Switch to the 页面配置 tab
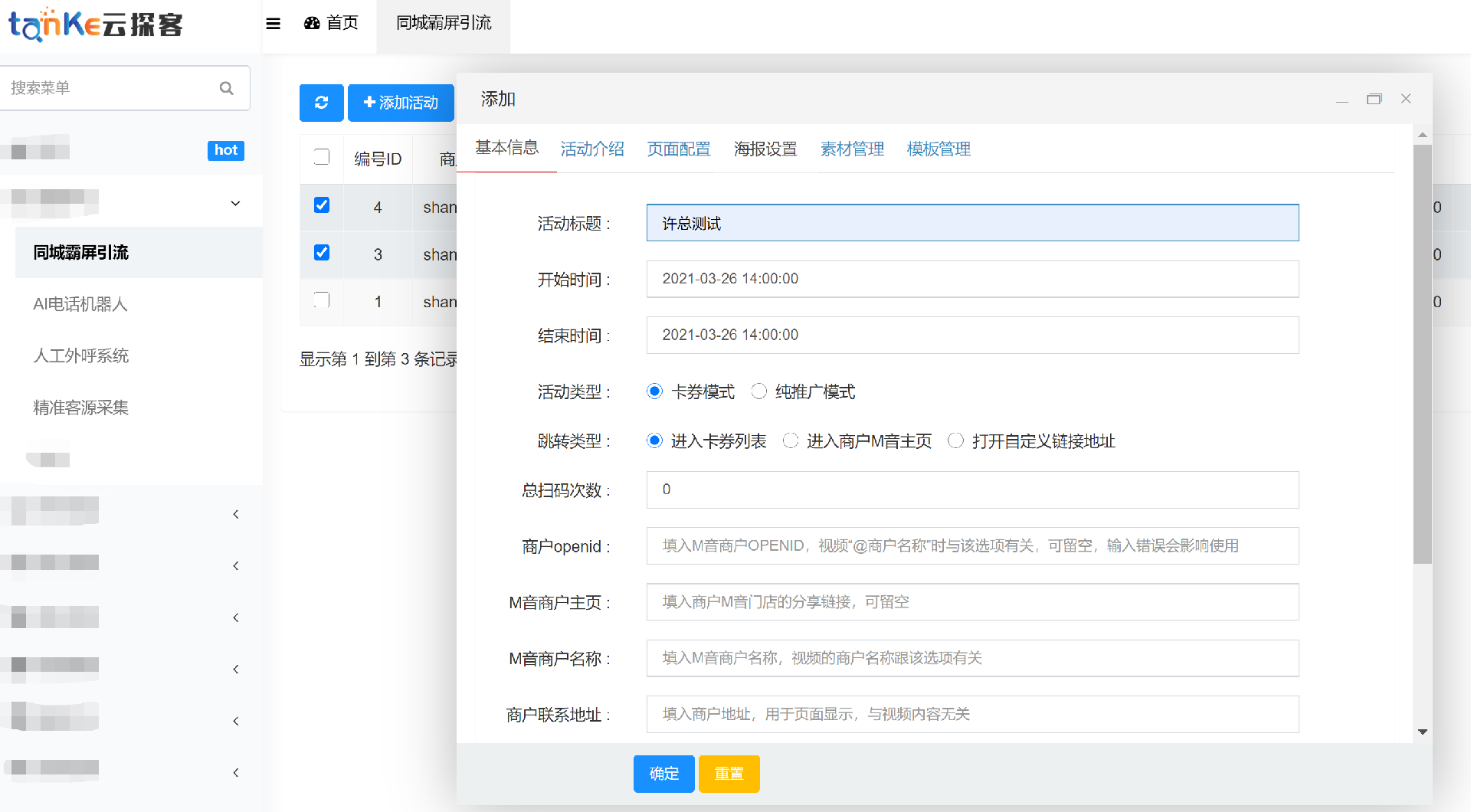The height and width of the screenshot is (812, 1471). [x=679, y=149]
